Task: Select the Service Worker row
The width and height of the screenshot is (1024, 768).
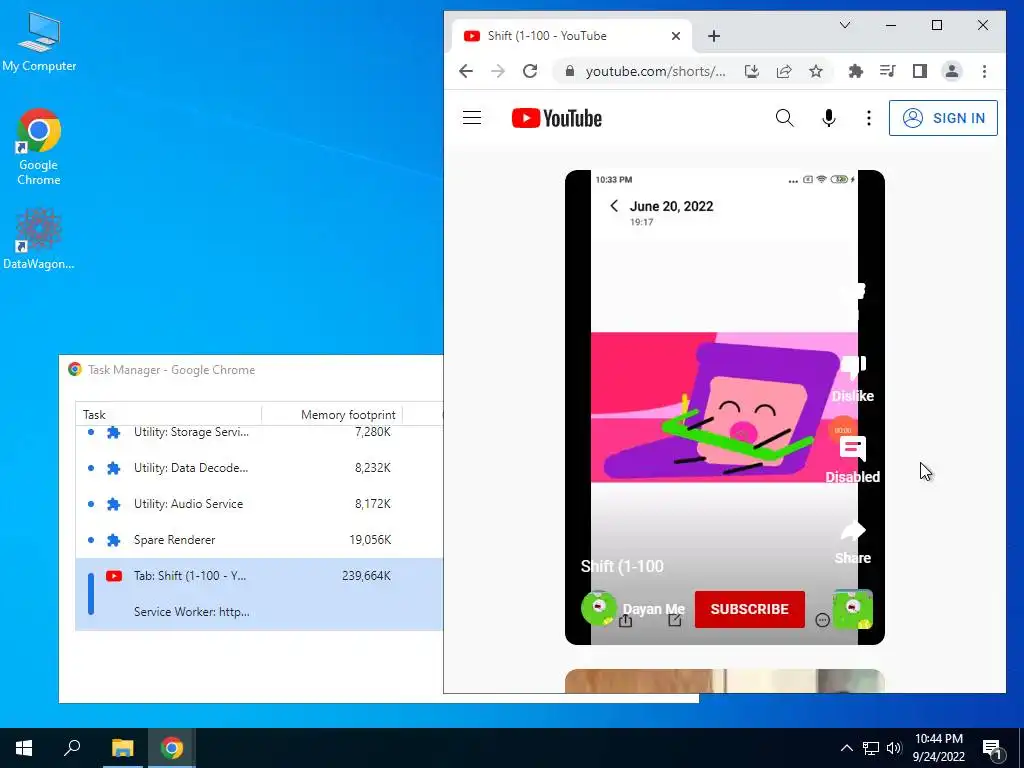Action: tap(259, 612)
